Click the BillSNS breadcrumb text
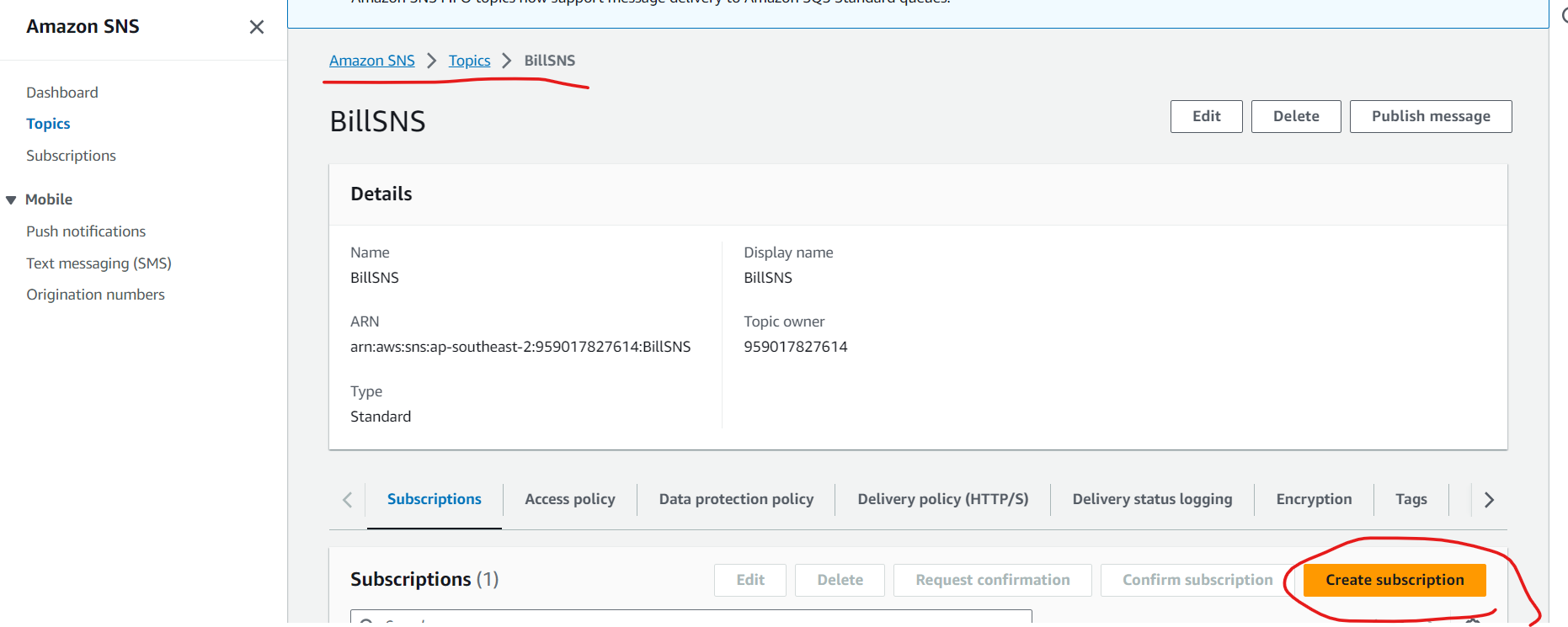Image resolution: width=1568 pixels, height=627 pixels. pyautogui.click(x=550, y=61)
